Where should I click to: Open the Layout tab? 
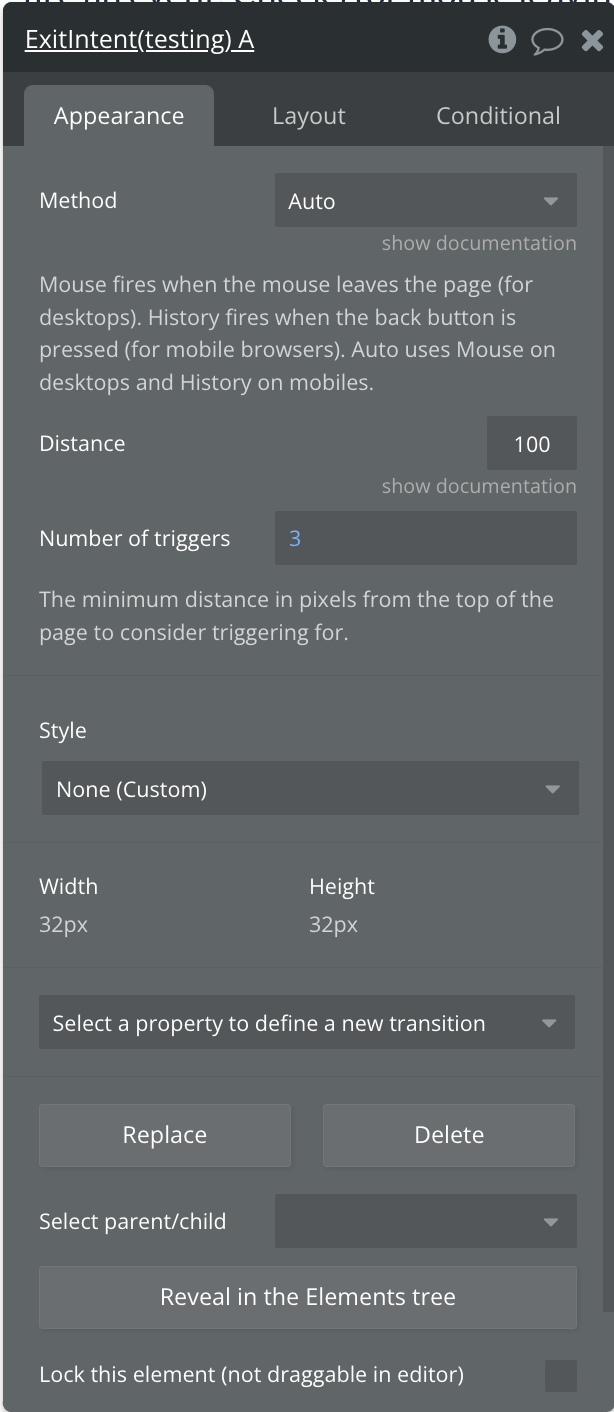coord(308,116)
